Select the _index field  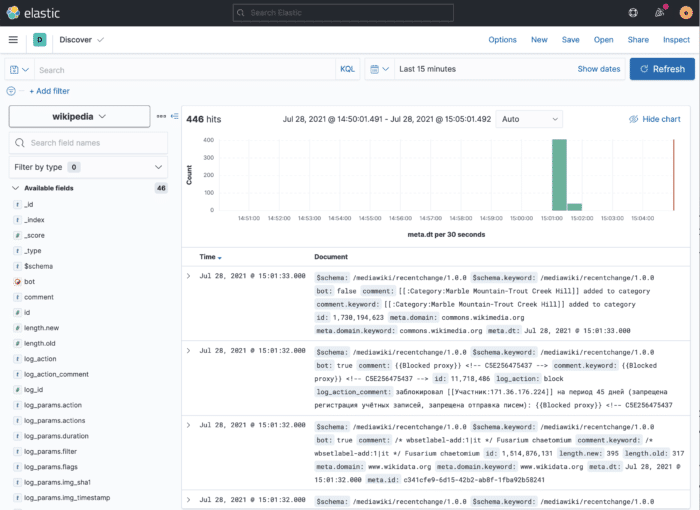pos(34,220)
